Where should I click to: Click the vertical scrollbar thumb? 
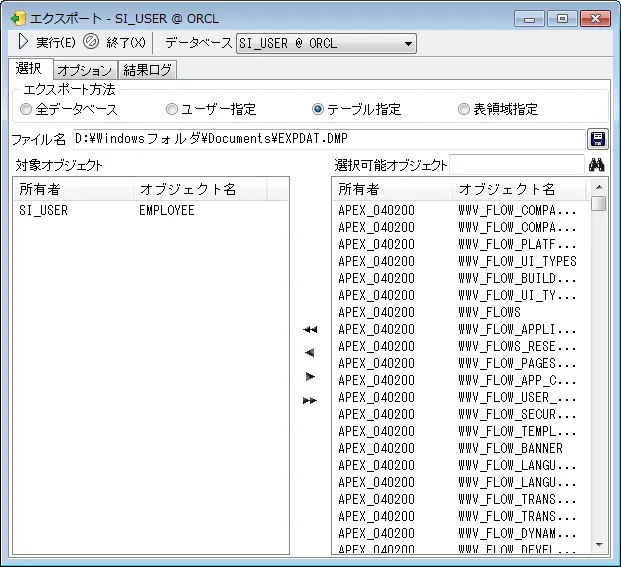(599, 204)
